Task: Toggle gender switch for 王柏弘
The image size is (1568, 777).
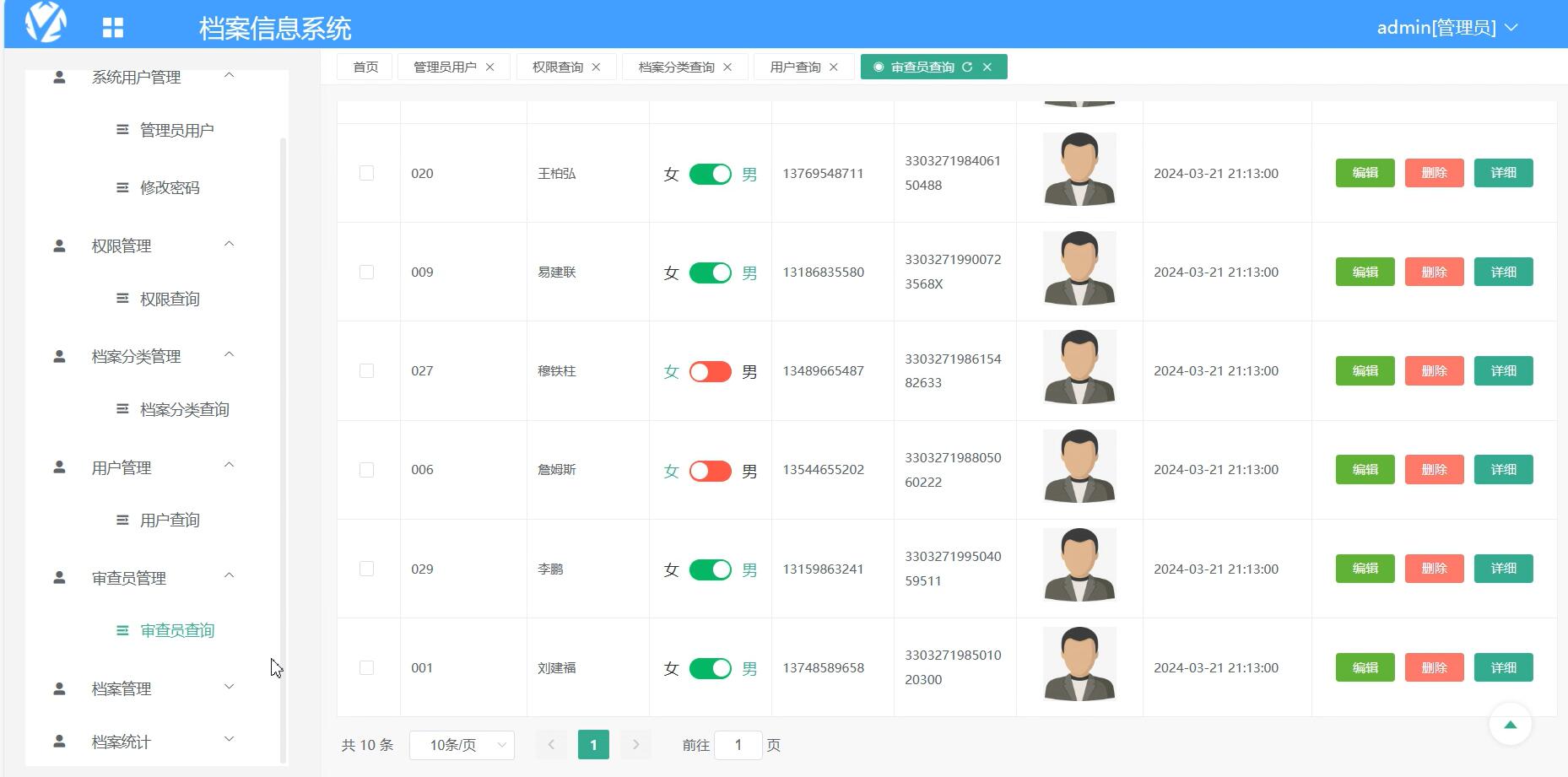Action: (711, 174)
